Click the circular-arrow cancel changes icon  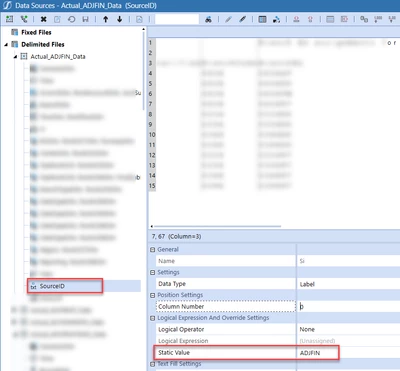point(71,19)
